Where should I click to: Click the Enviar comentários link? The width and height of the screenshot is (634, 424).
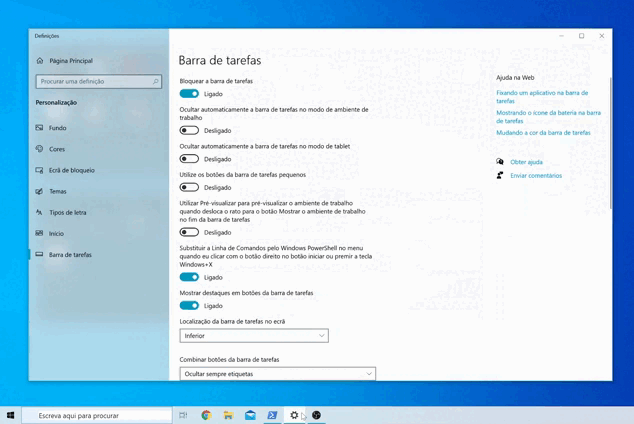click(536, 175)
